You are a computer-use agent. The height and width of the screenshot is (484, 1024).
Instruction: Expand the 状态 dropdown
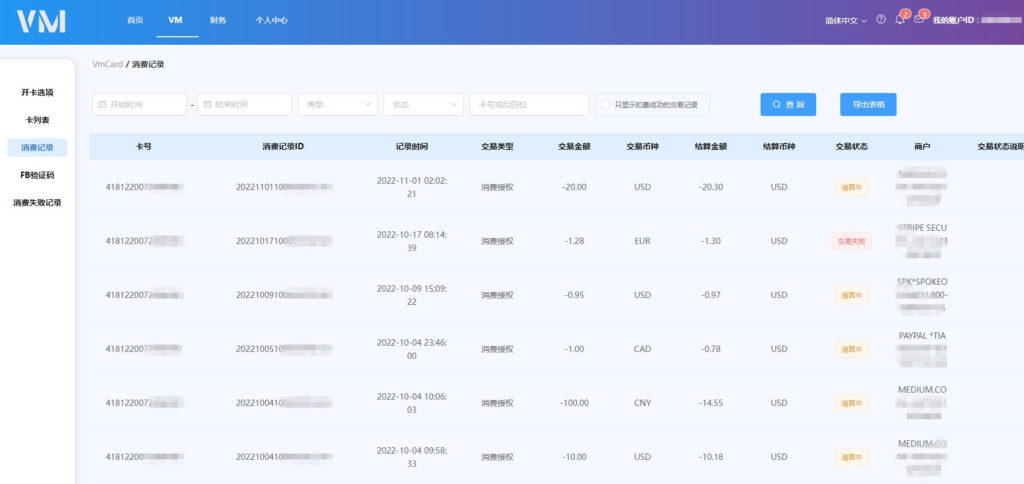tap(424, 105)
